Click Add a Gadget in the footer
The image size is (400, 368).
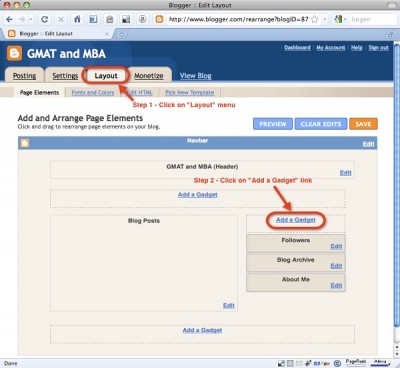pyautogui.click(x=202, y=330)
